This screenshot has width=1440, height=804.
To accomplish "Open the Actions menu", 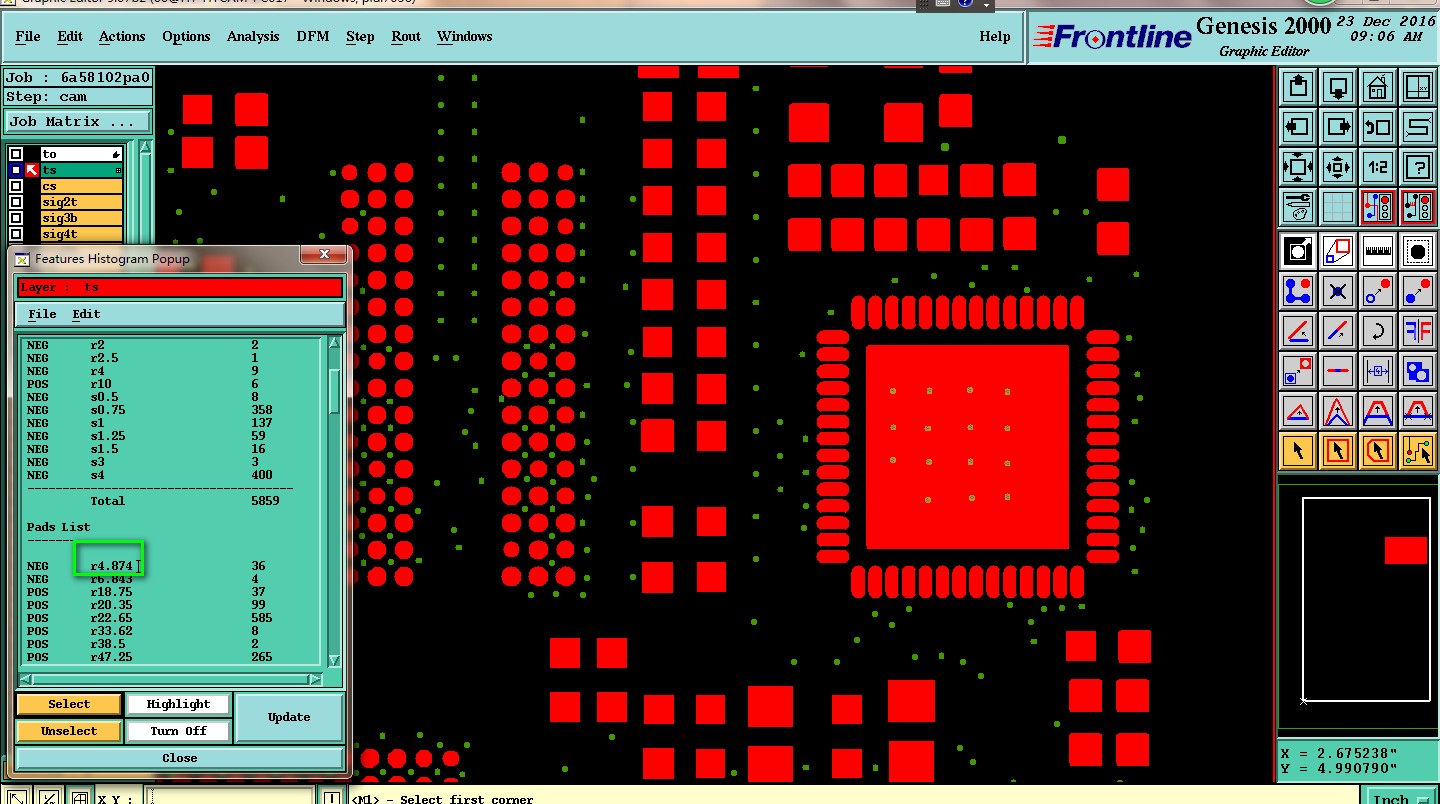I will (x=122, y=36).
